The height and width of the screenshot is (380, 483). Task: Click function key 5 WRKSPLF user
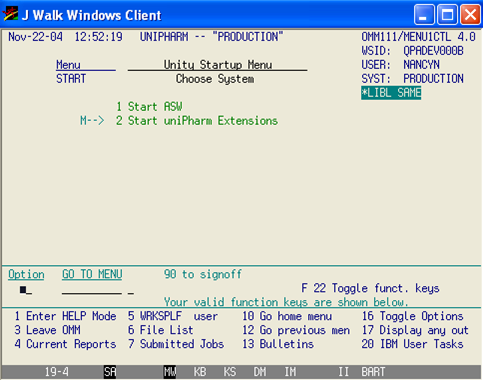point(173,316)
